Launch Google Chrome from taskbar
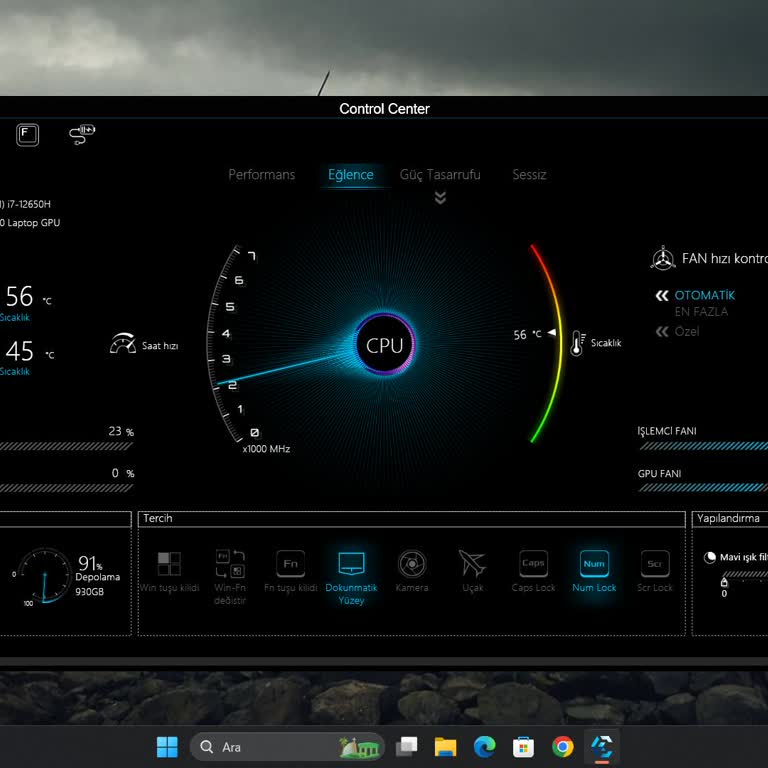768x768 pixels. click(x=562, y=747)
